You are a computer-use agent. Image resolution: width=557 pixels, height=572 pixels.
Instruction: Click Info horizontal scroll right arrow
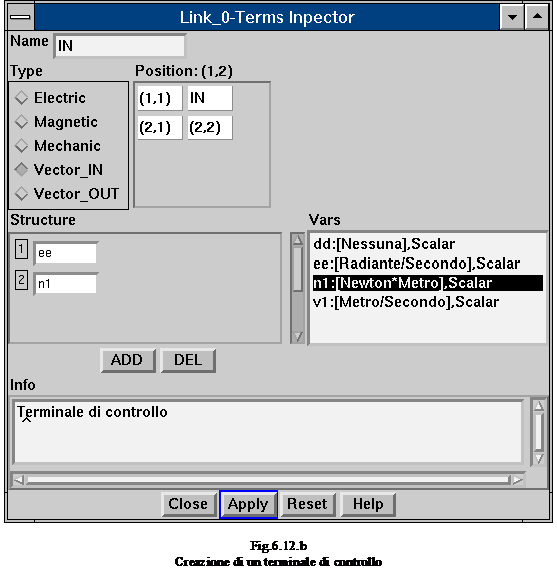pyautogui.click(x=518, y=480)
